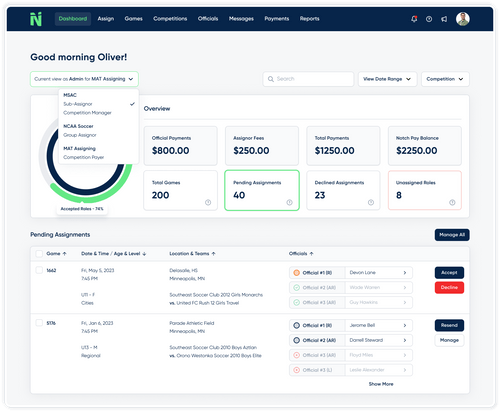500x412 pixels.
Task: Expand the Current view as Admin dropdown
Action: tap(84, 79)
